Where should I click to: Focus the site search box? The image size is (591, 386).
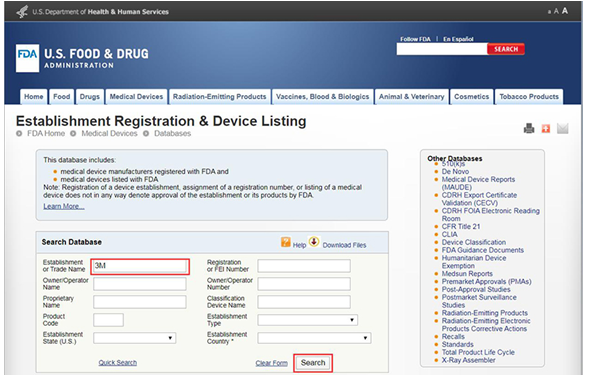click(x=442, y=49)
